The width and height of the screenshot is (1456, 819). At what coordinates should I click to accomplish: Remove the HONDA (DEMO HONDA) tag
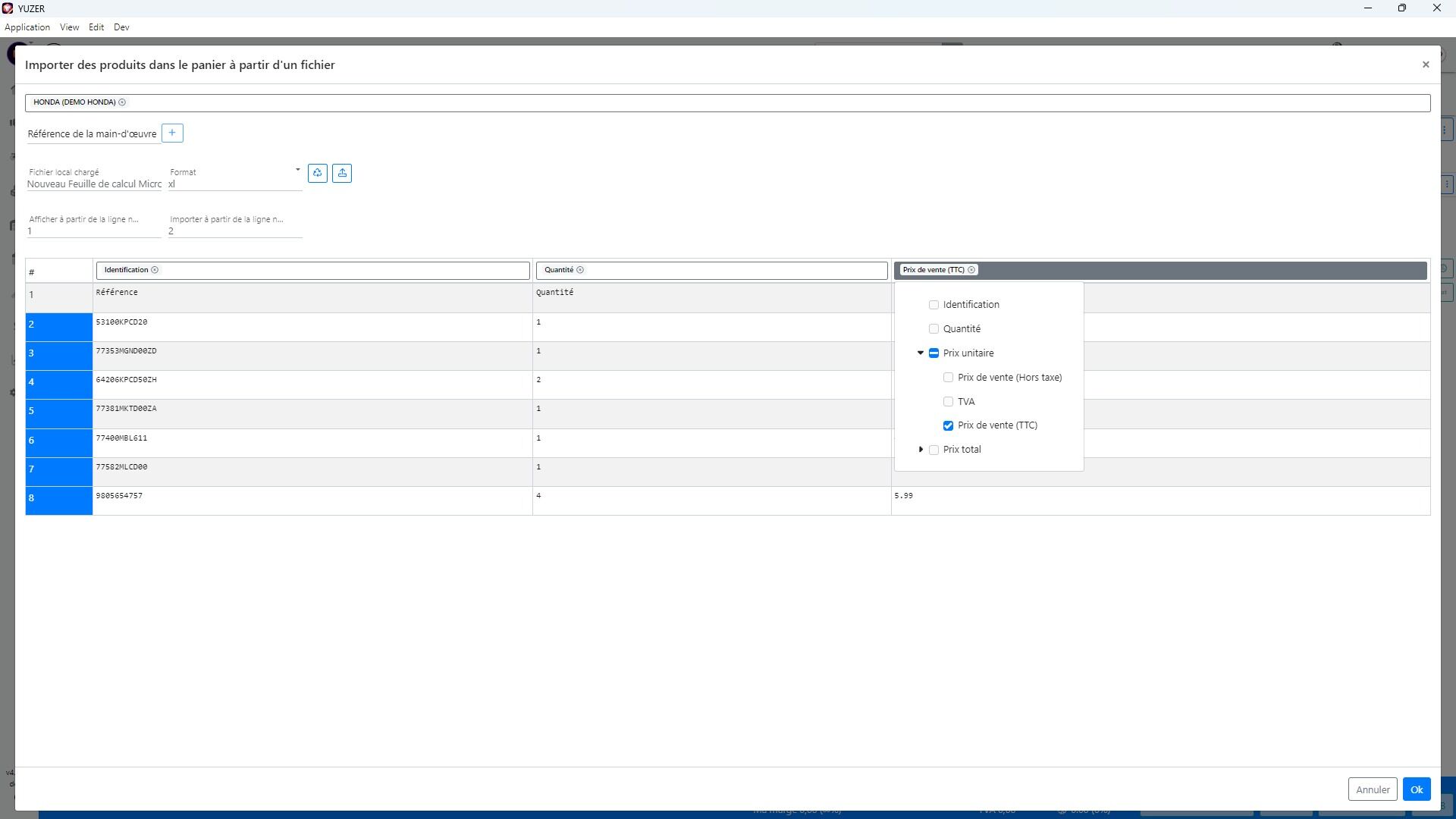122,102
